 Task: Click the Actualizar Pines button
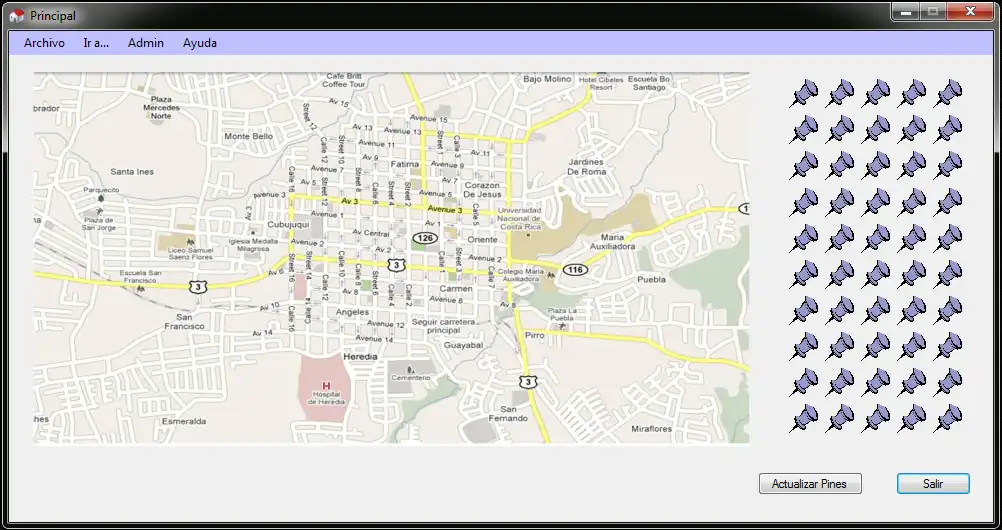(810, 483)
